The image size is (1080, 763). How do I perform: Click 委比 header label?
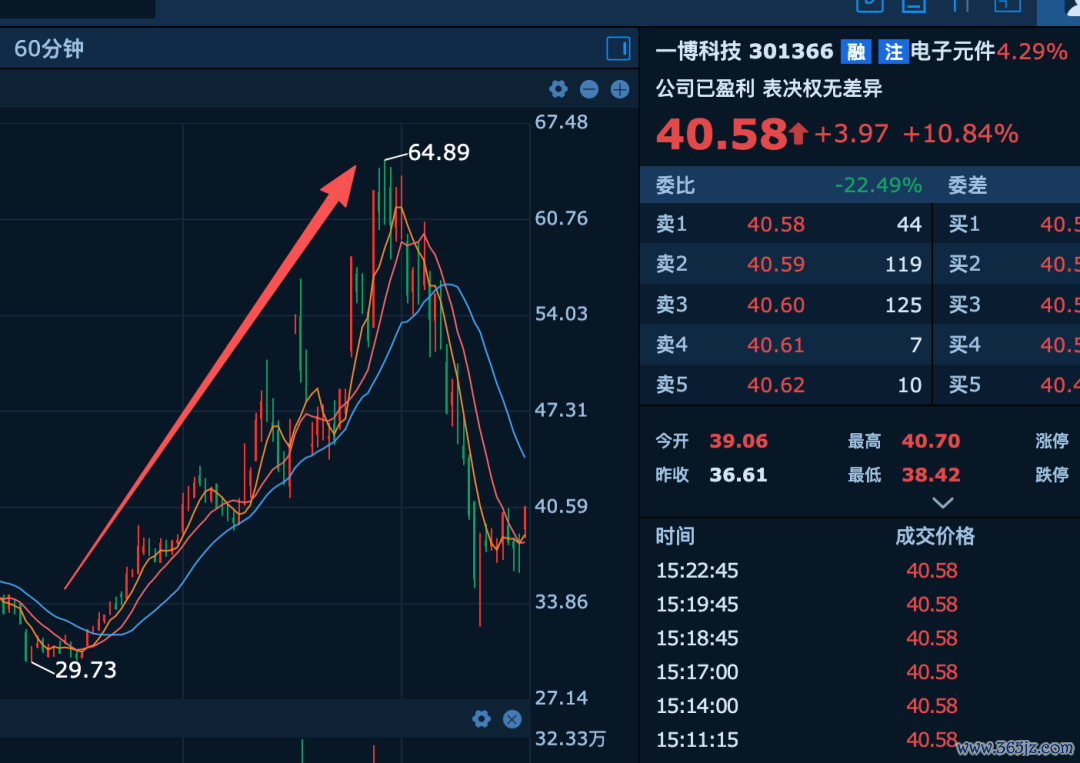(x=675, y=185)
